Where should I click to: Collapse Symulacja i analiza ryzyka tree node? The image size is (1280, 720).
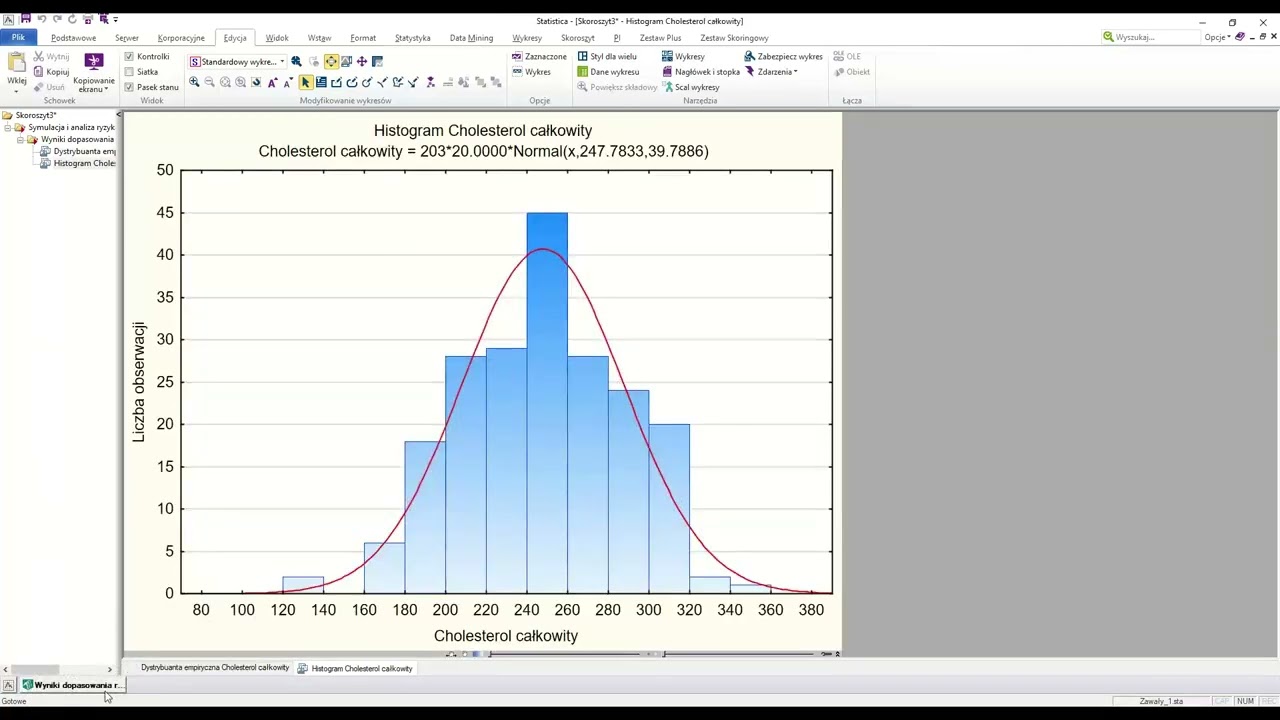tap(8, 127)
